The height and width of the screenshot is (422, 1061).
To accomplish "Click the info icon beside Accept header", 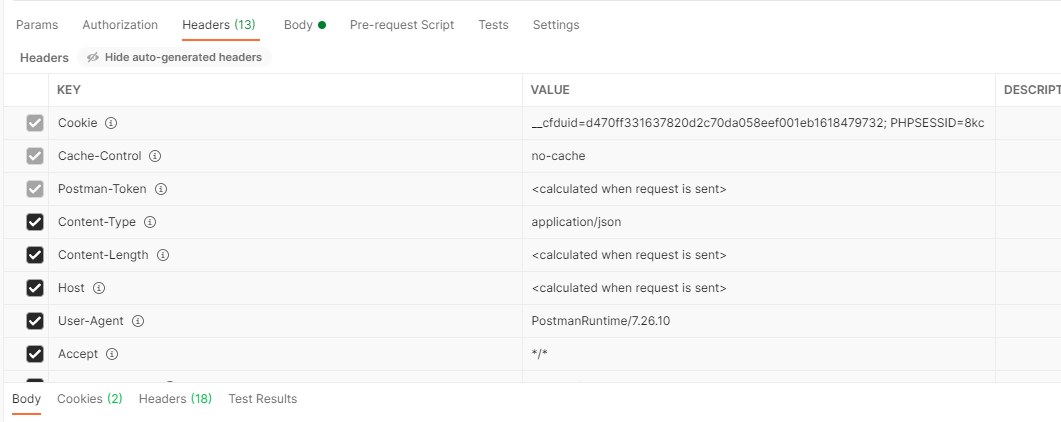I will pyautogui.click(x=112, y=354).
